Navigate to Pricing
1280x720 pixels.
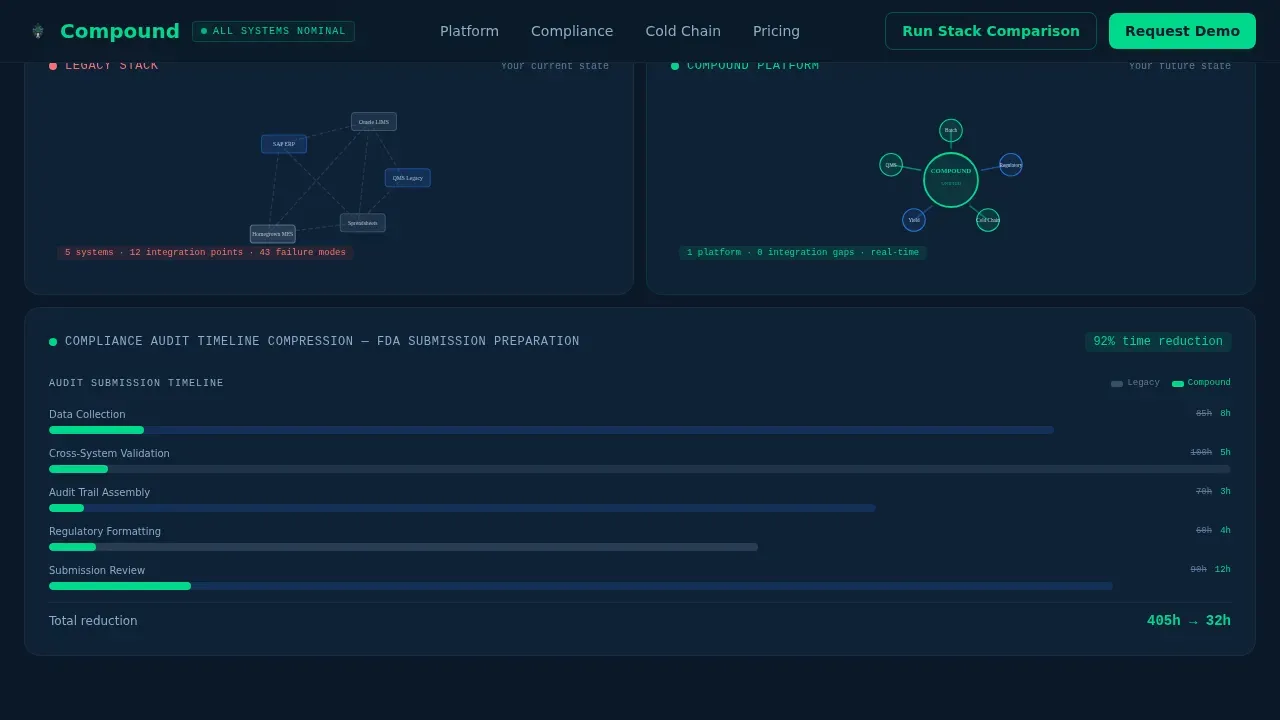(x=776, y=31)
